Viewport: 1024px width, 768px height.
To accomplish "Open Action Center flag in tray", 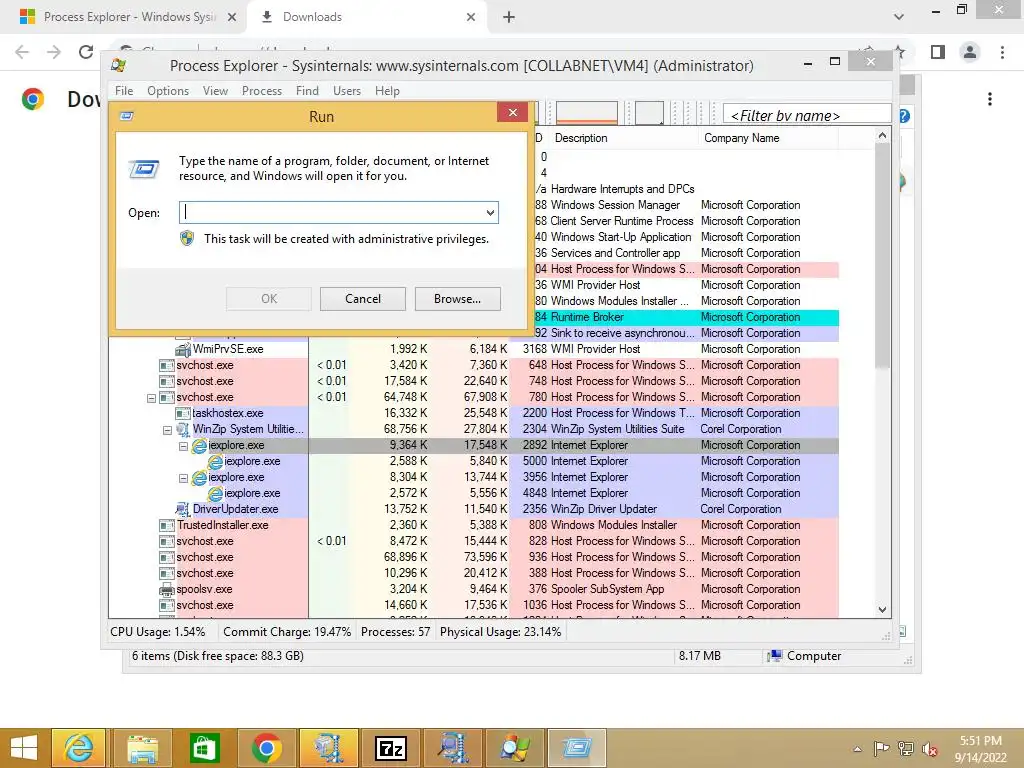I will point(881,748).
